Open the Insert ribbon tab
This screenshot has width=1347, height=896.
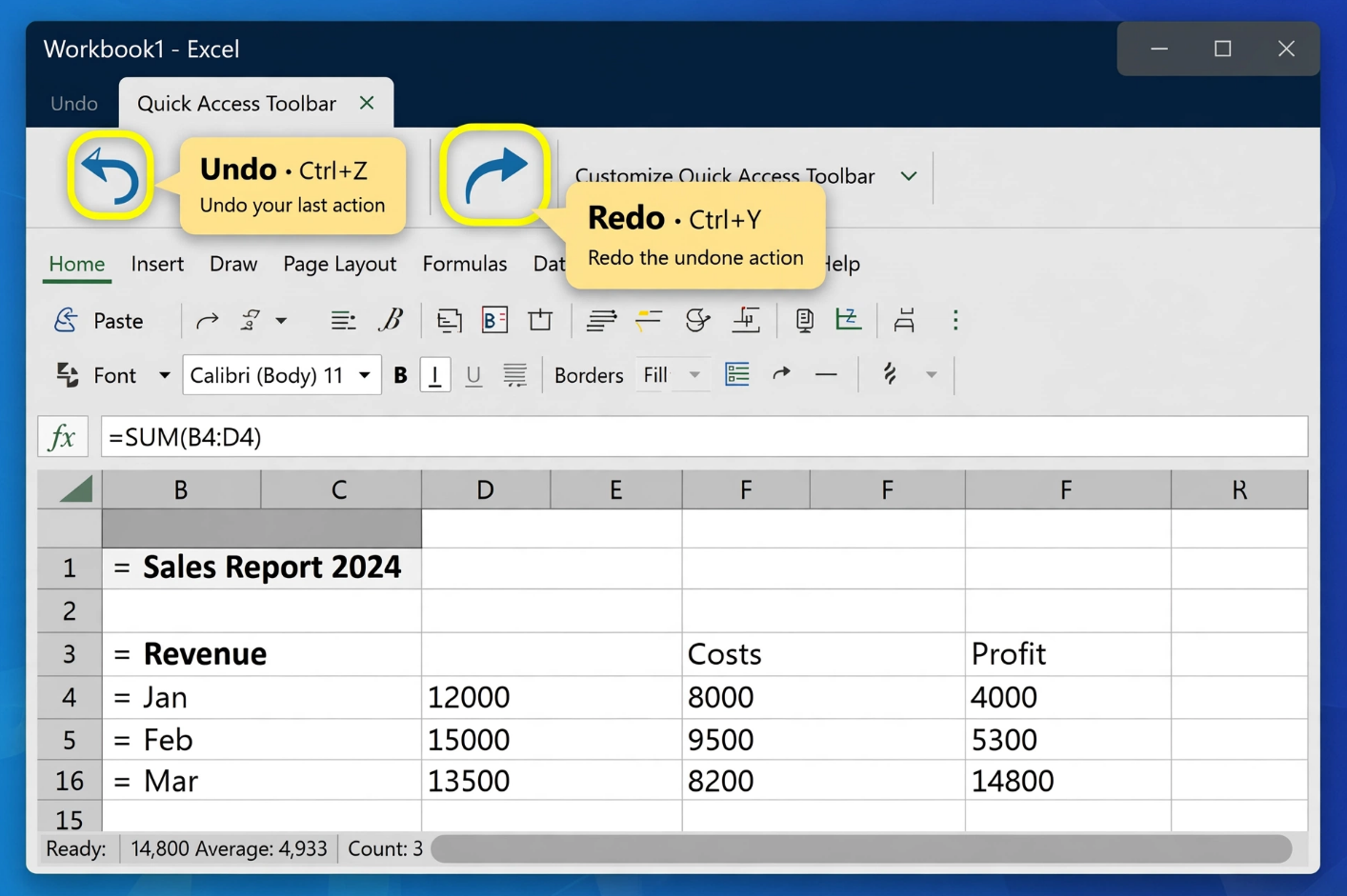(x=157, y=264)
